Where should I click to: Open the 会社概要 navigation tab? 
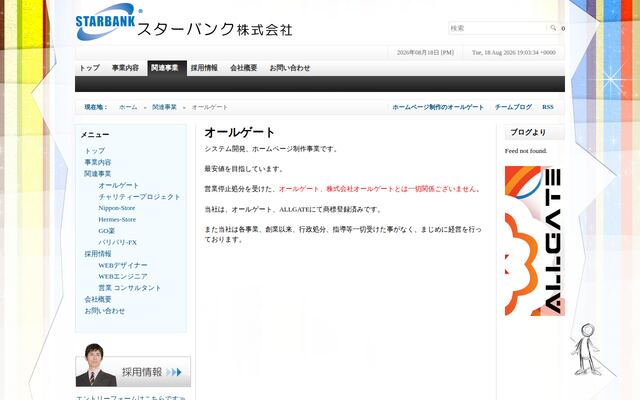244,68
